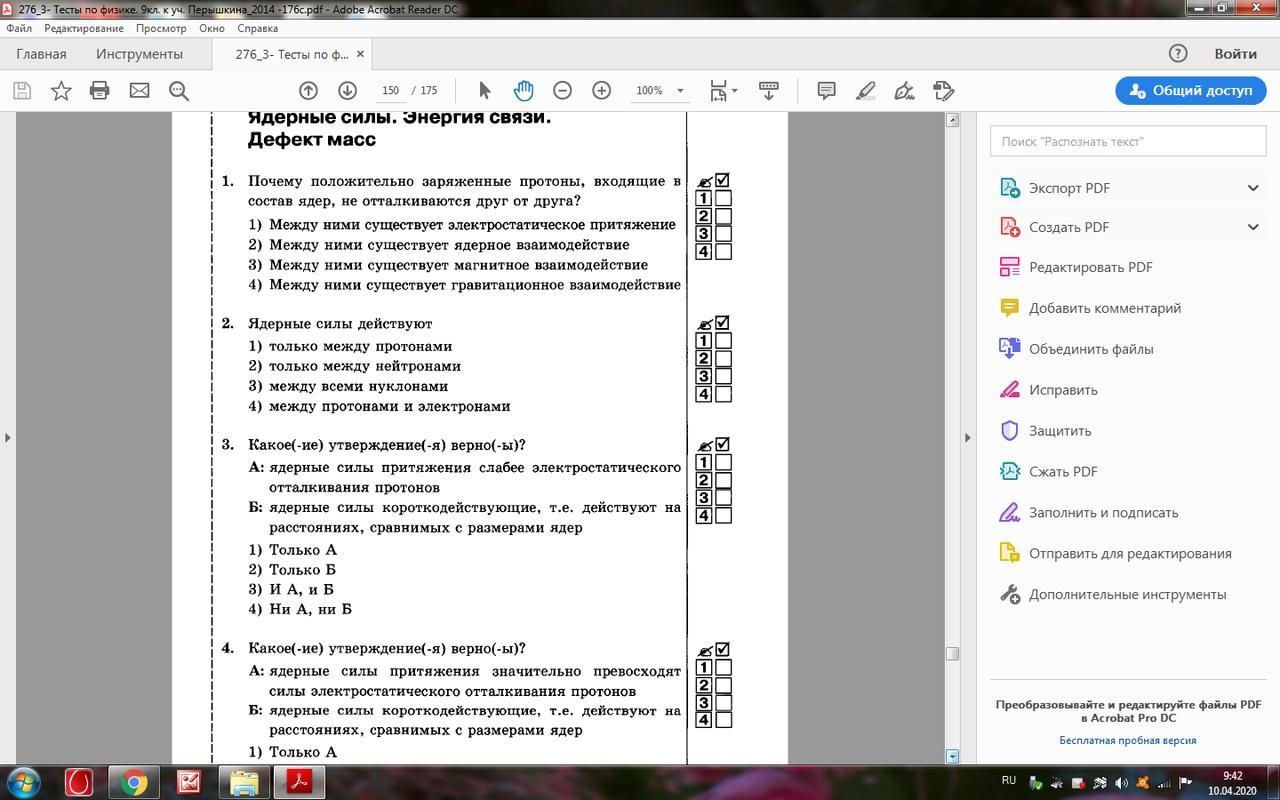Screen dimensions: 1280x800
Task: Switch to the Инструменты tab
Action: 139,54
